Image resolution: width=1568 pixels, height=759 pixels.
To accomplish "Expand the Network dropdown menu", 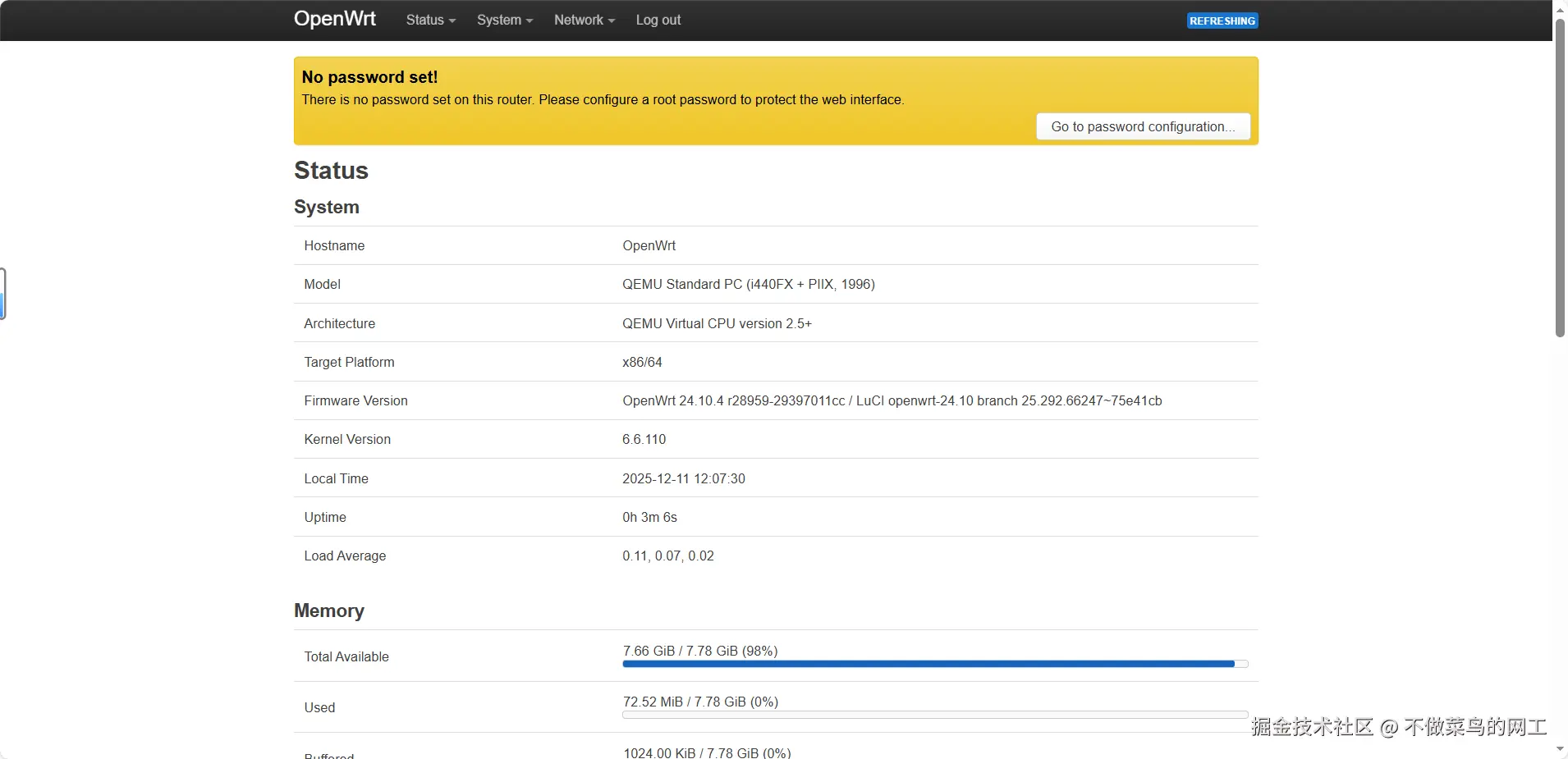I will [x=585, y=20].
